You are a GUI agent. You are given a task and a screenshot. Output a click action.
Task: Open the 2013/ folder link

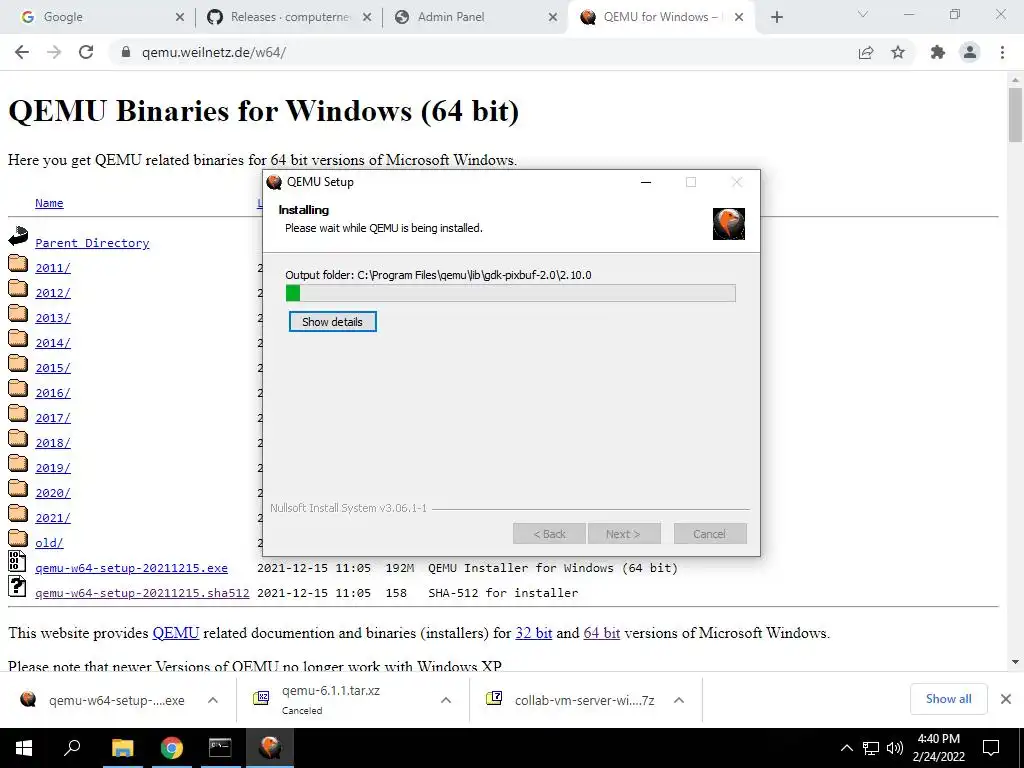(x=53, y=318)
